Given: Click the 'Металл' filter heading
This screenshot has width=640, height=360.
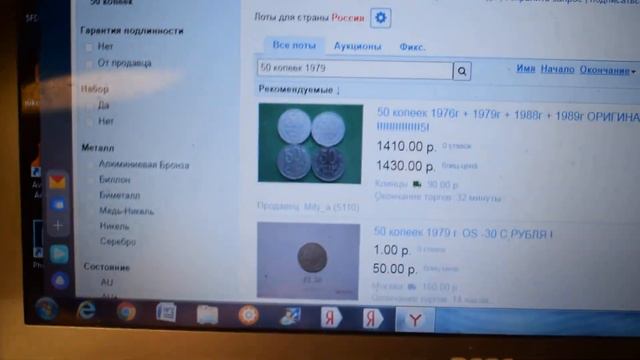Looking at the screenshot, I should [x=98, y=148].
